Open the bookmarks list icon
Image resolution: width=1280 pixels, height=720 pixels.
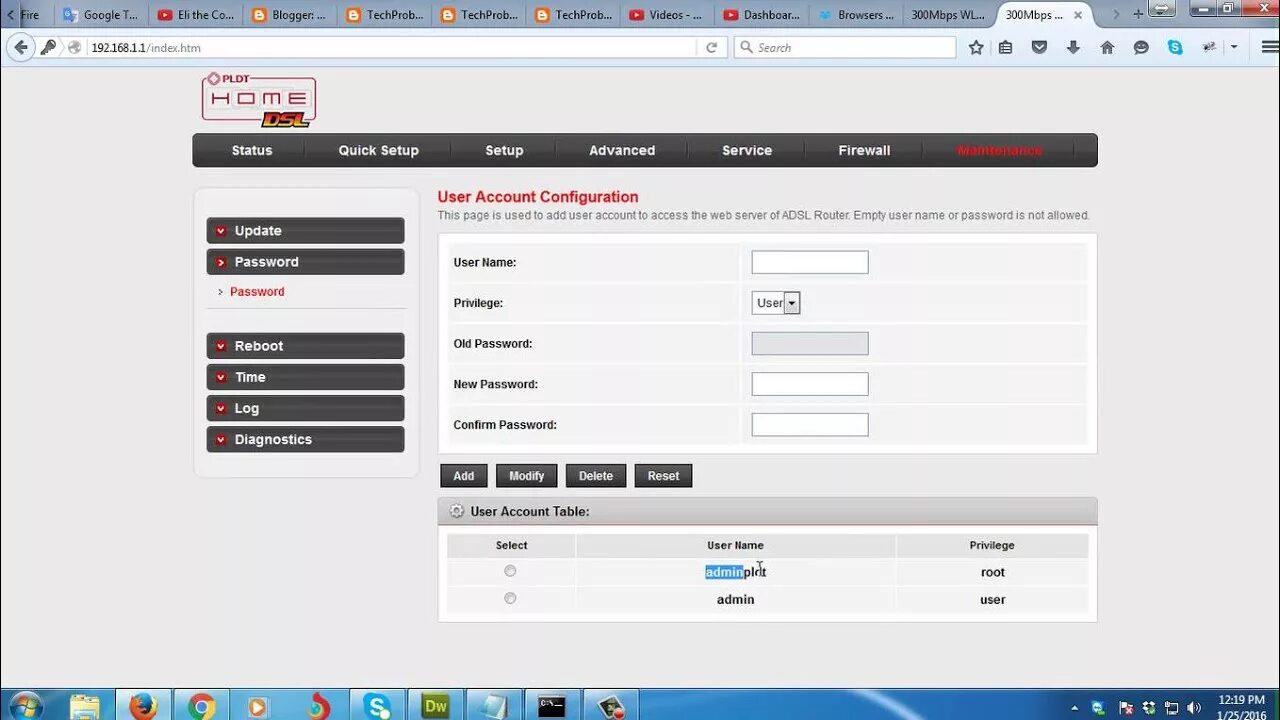coord(1006,47)
